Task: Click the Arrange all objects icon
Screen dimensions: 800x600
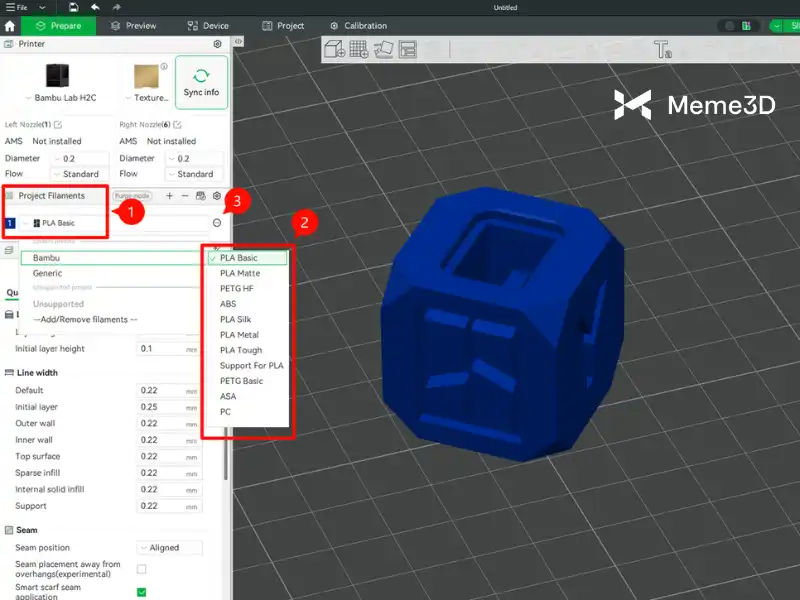Action: pos(407,49)
